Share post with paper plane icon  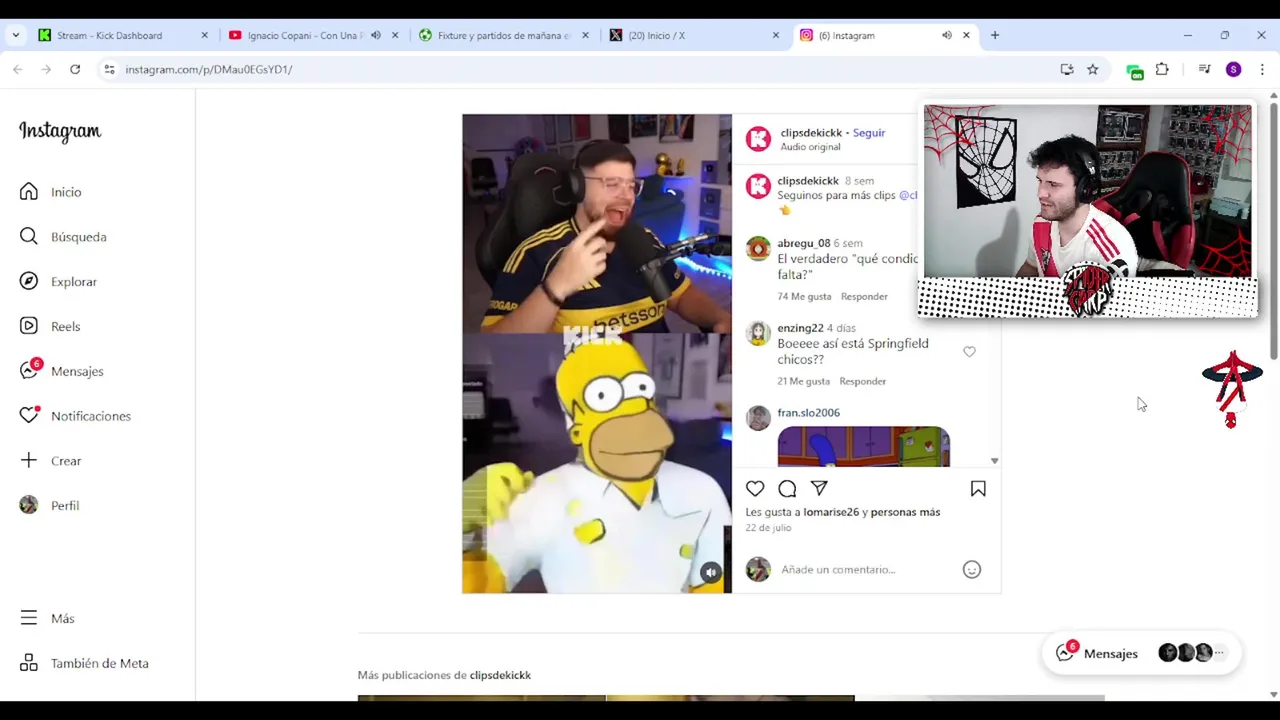(819, 489)
